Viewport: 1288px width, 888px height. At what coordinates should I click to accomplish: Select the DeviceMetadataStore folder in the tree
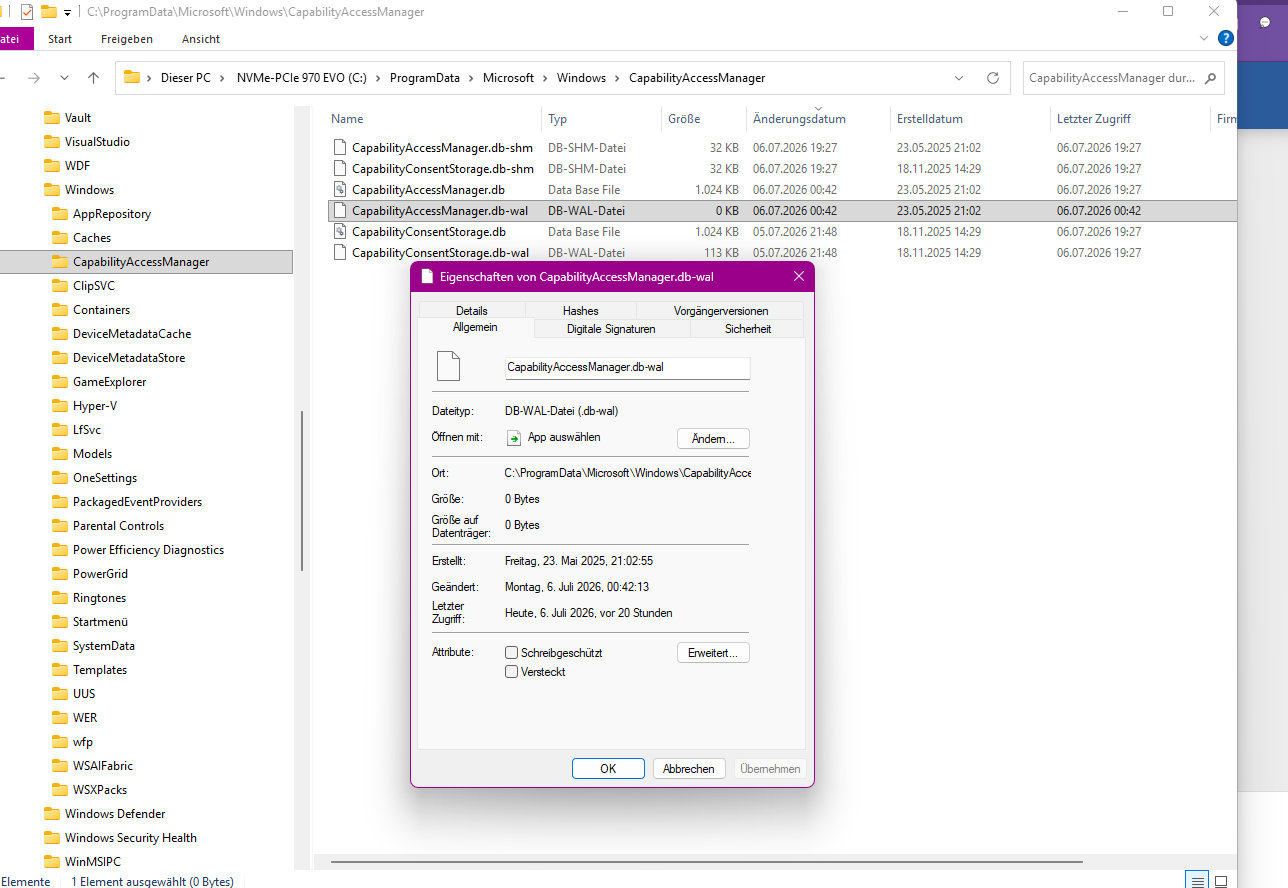pyautogui.click(x=129, y=358)
